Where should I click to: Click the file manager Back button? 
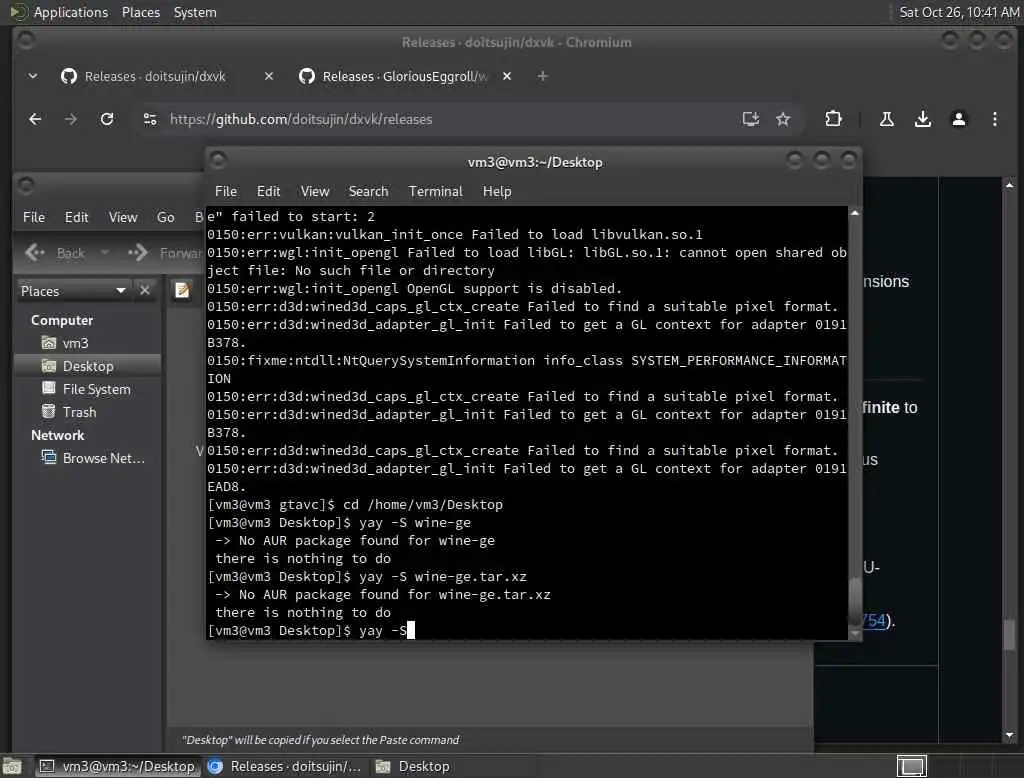point(56,253)
